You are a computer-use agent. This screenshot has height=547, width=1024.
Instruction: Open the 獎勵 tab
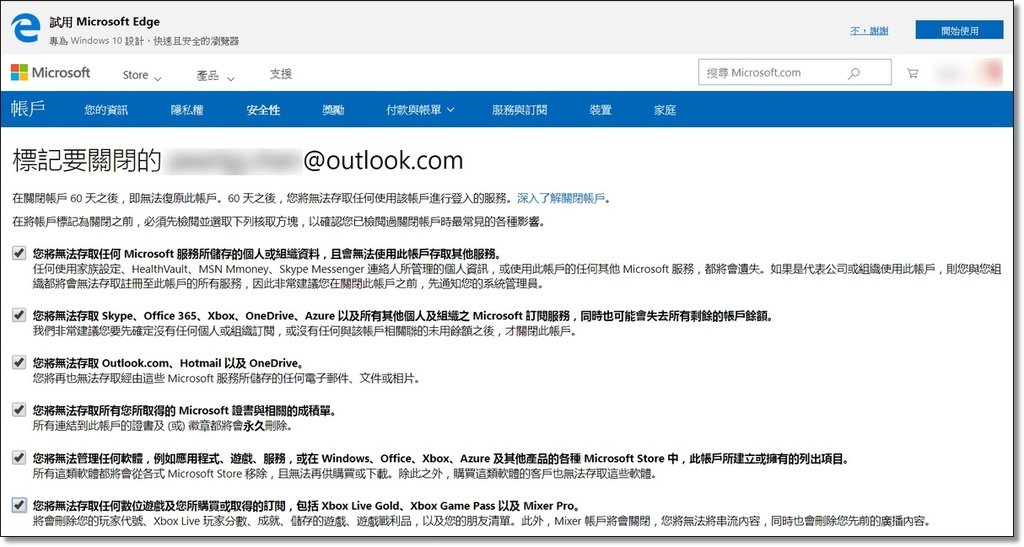[333, 110]
